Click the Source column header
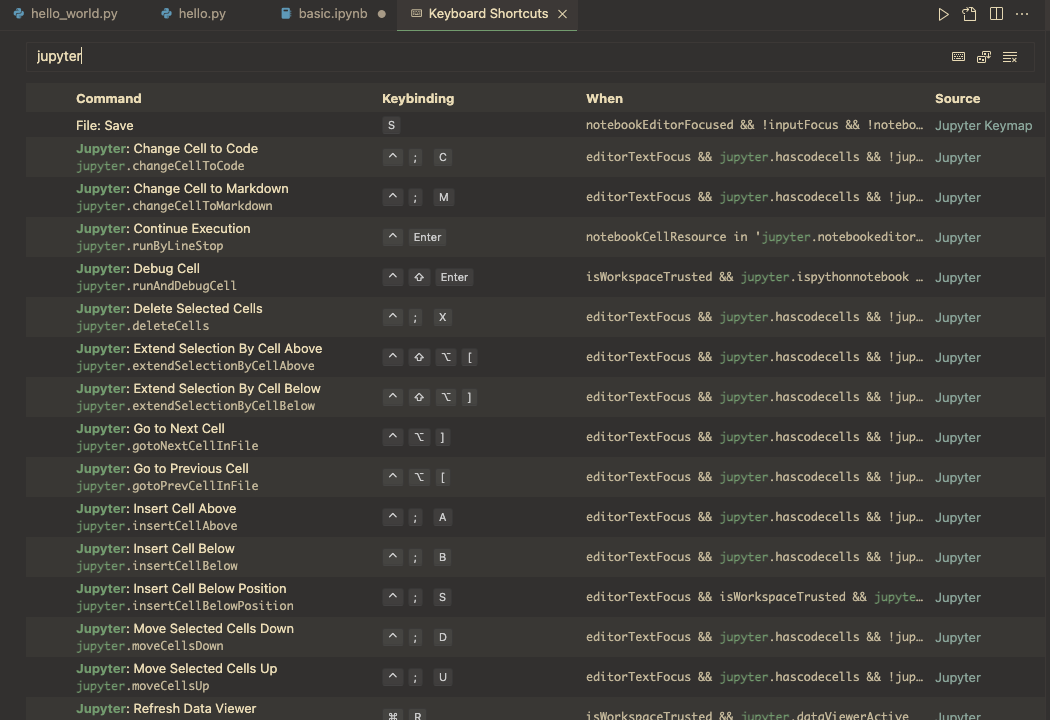 tap(958, 98)
